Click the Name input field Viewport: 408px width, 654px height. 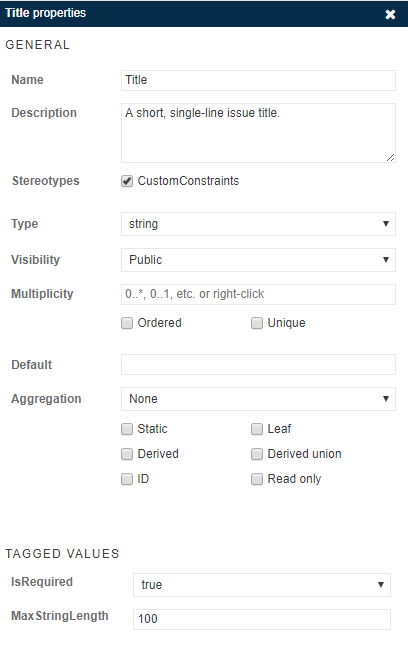[x=258, y=80]
